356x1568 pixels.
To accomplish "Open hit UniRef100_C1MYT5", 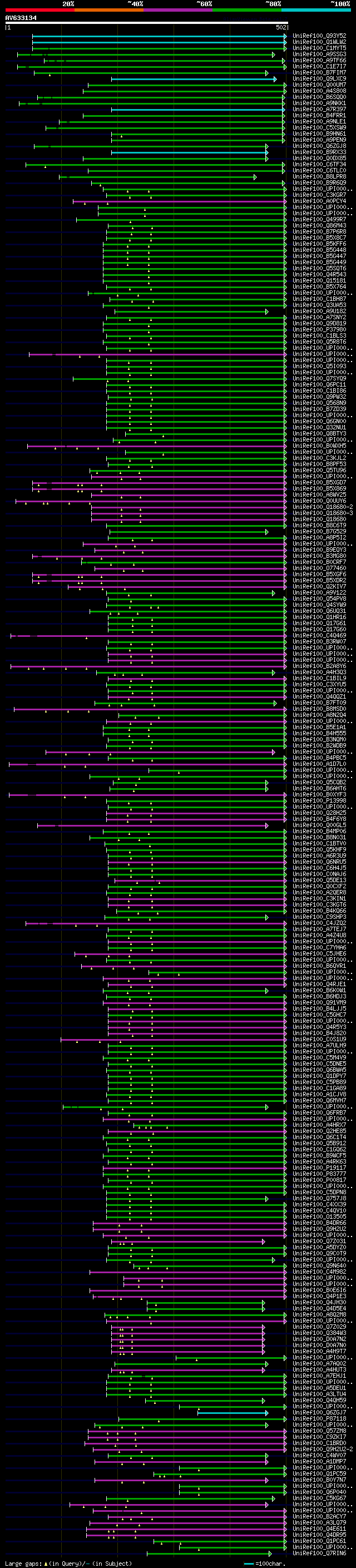I will (319, 48).
